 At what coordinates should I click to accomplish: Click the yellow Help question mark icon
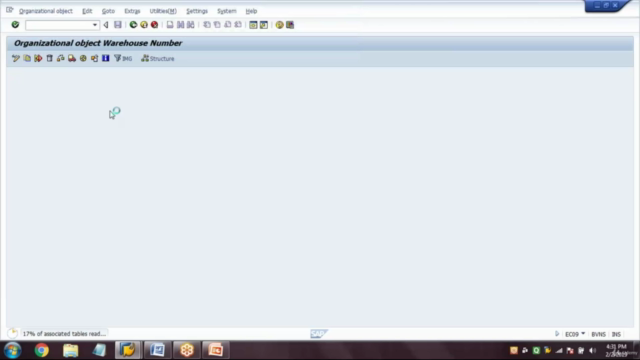tap(279, 25)
